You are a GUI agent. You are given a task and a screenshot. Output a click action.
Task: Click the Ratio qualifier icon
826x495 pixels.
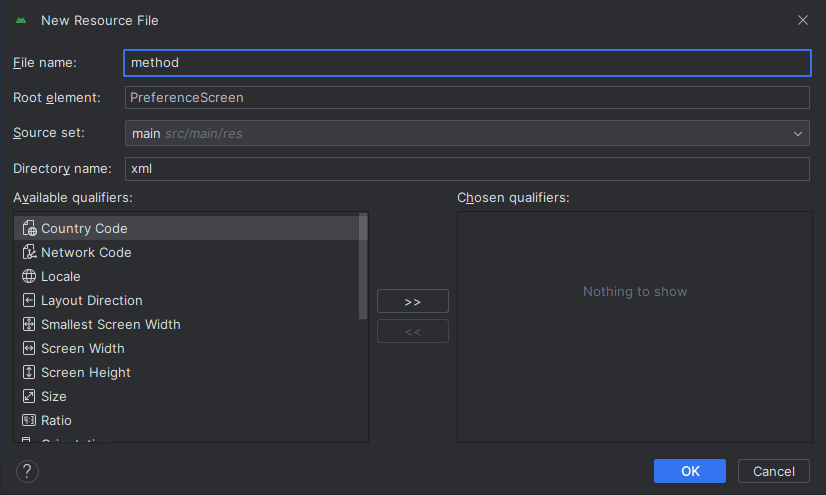pos(29,420)
